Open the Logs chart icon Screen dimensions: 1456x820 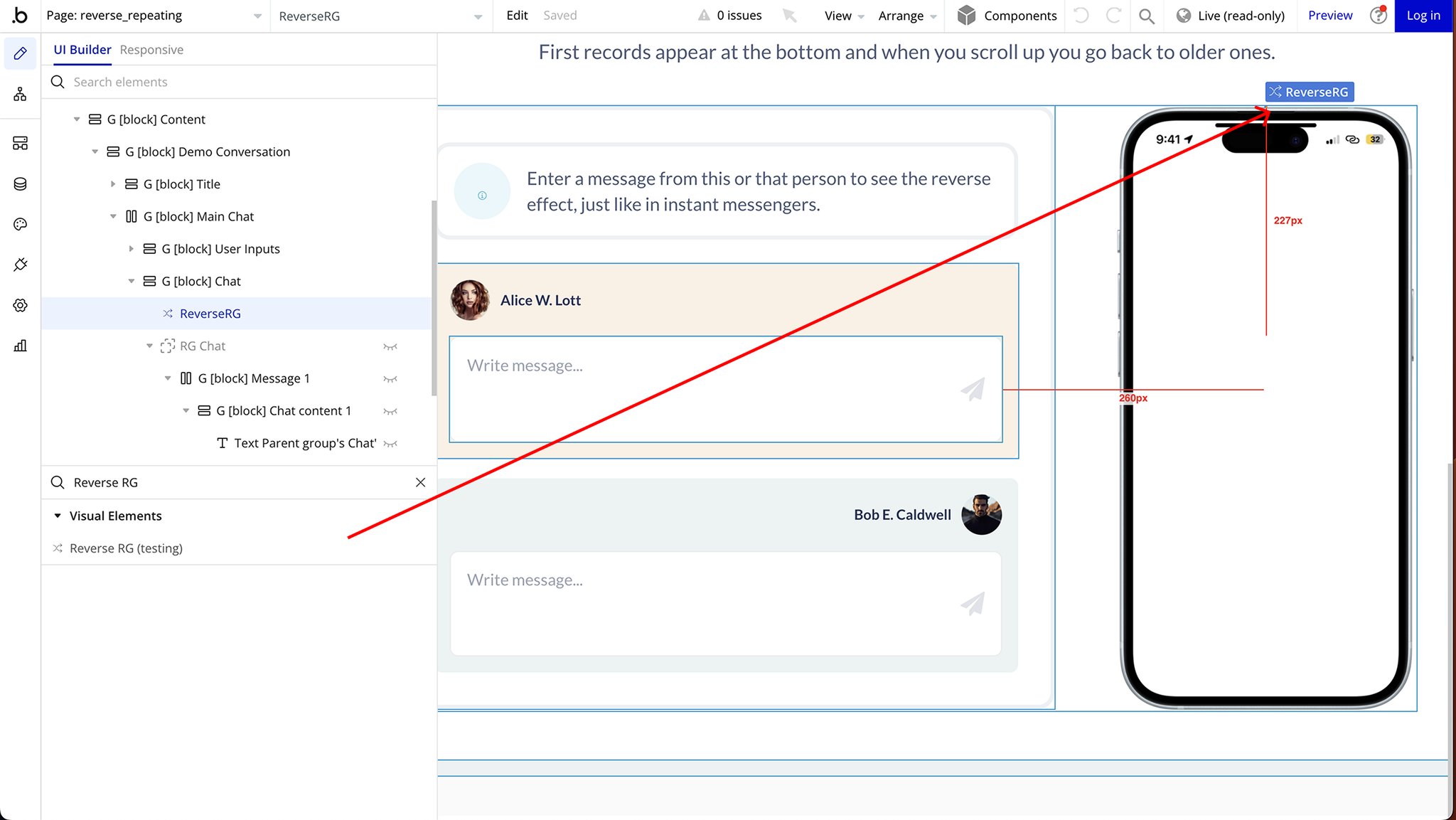point(20,346)
